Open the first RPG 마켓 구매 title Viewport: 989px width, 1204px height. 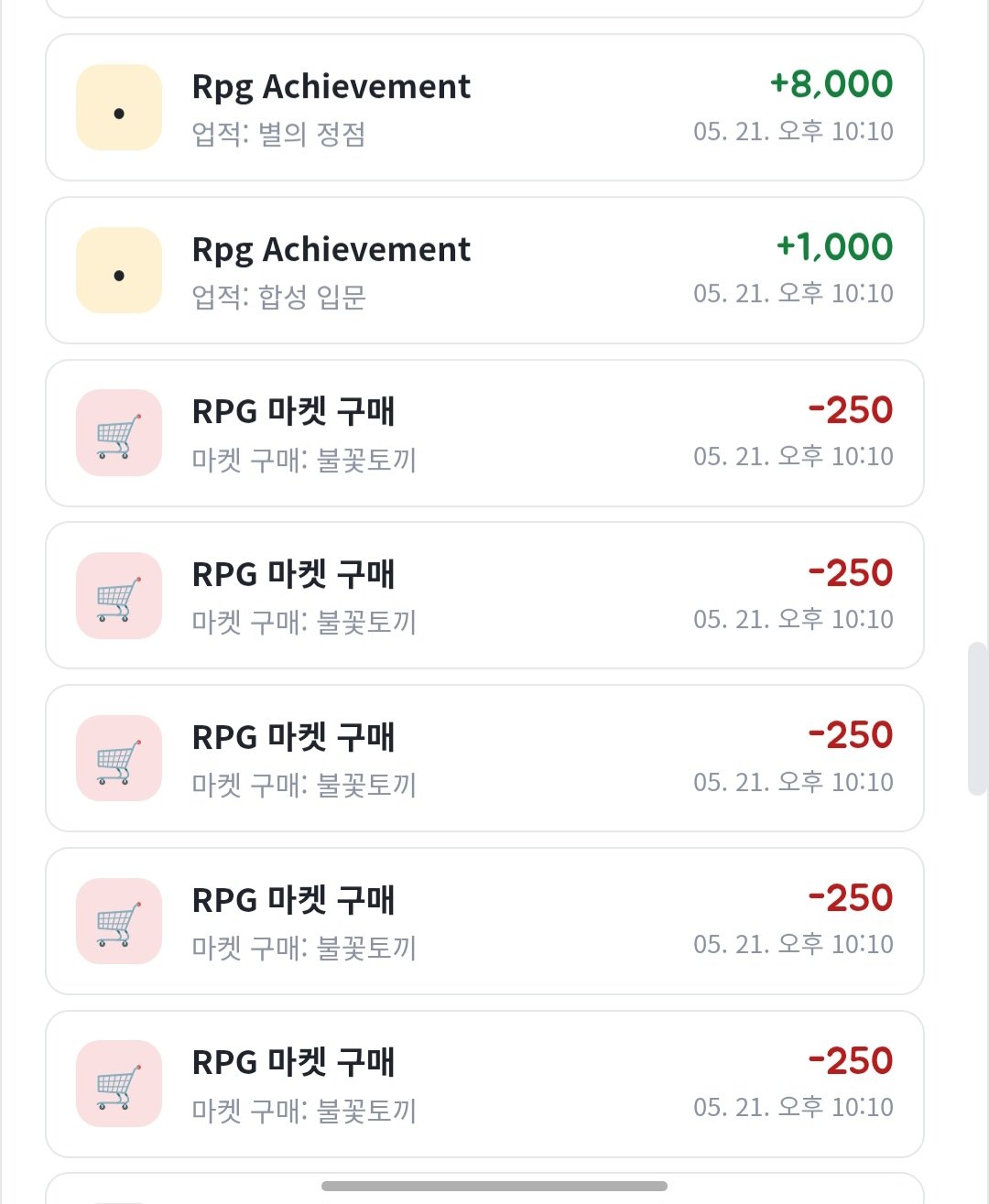pos(293,412)
